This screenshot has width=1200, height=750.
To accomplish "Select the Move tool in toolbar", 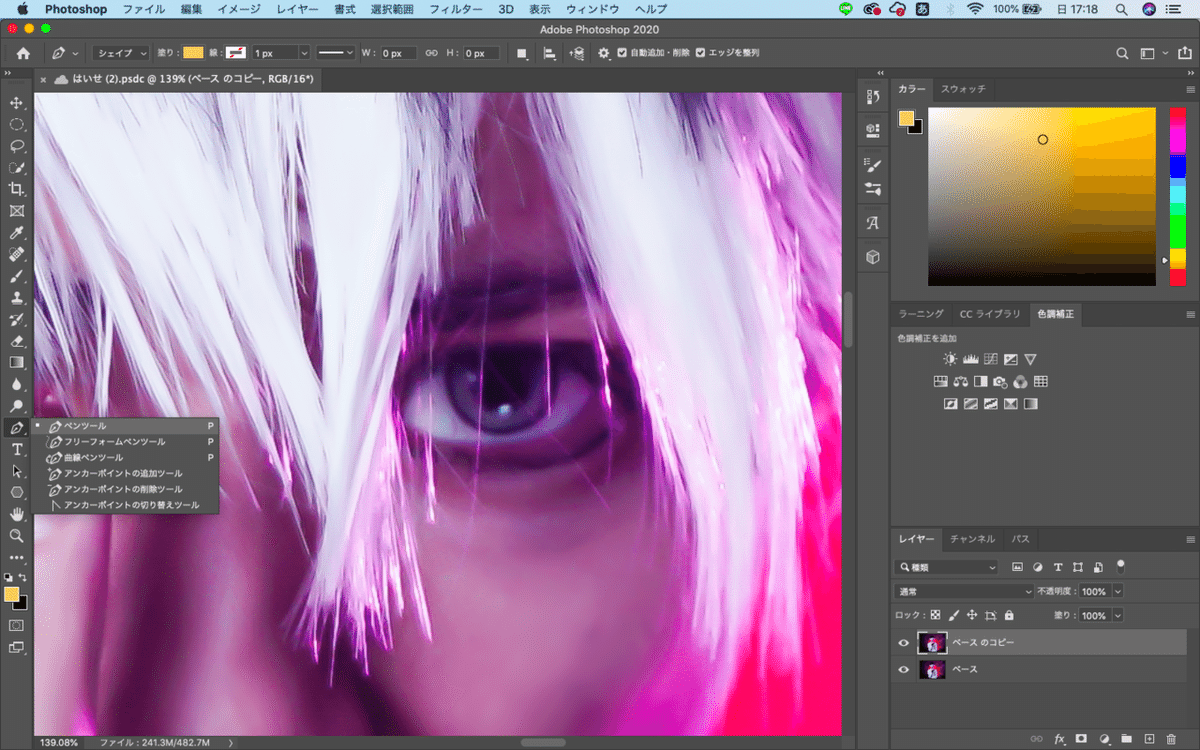I will (x=16, y=103).
